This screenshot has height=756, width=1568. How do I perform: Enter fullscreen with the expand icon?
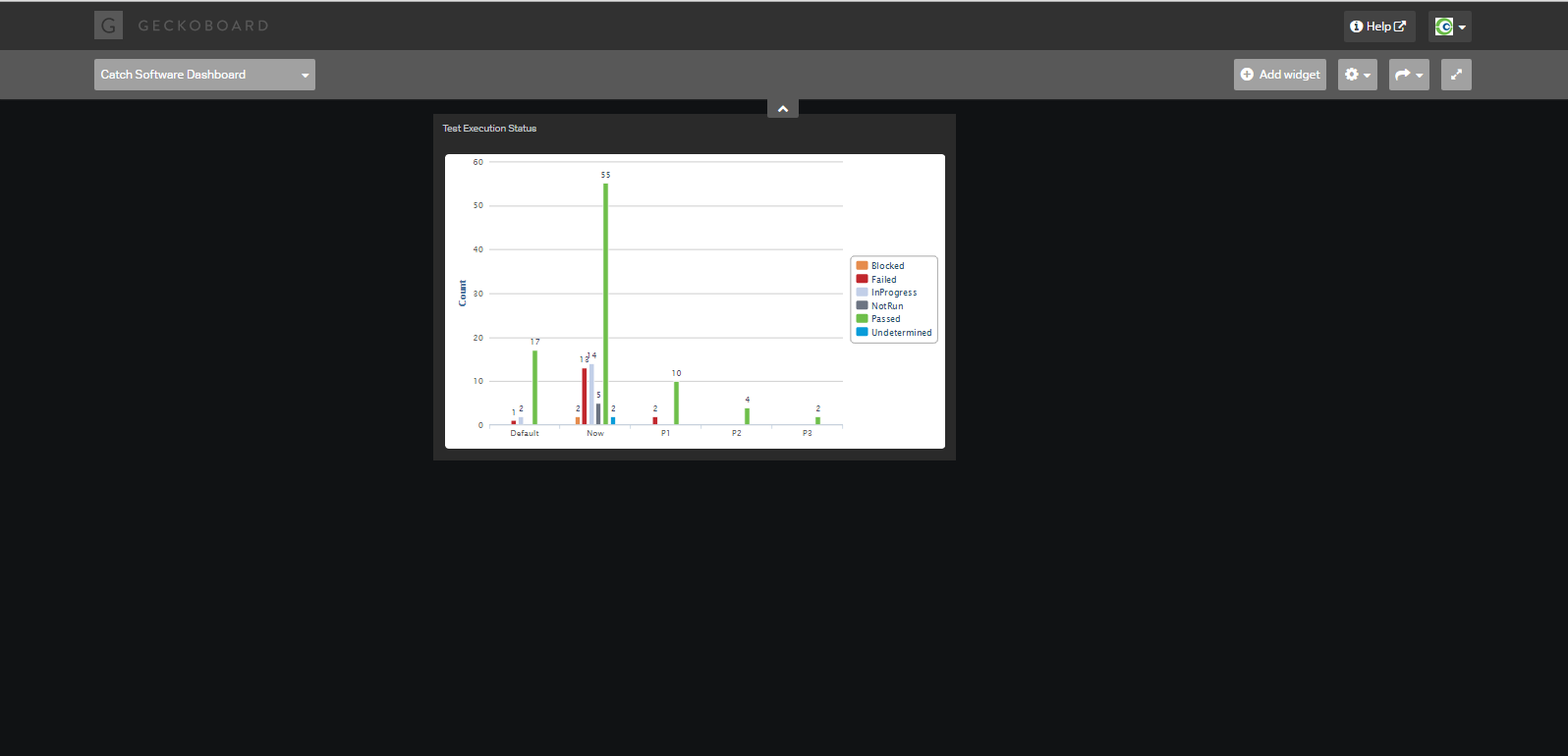pyautogui.click(x=1456, y=75)
